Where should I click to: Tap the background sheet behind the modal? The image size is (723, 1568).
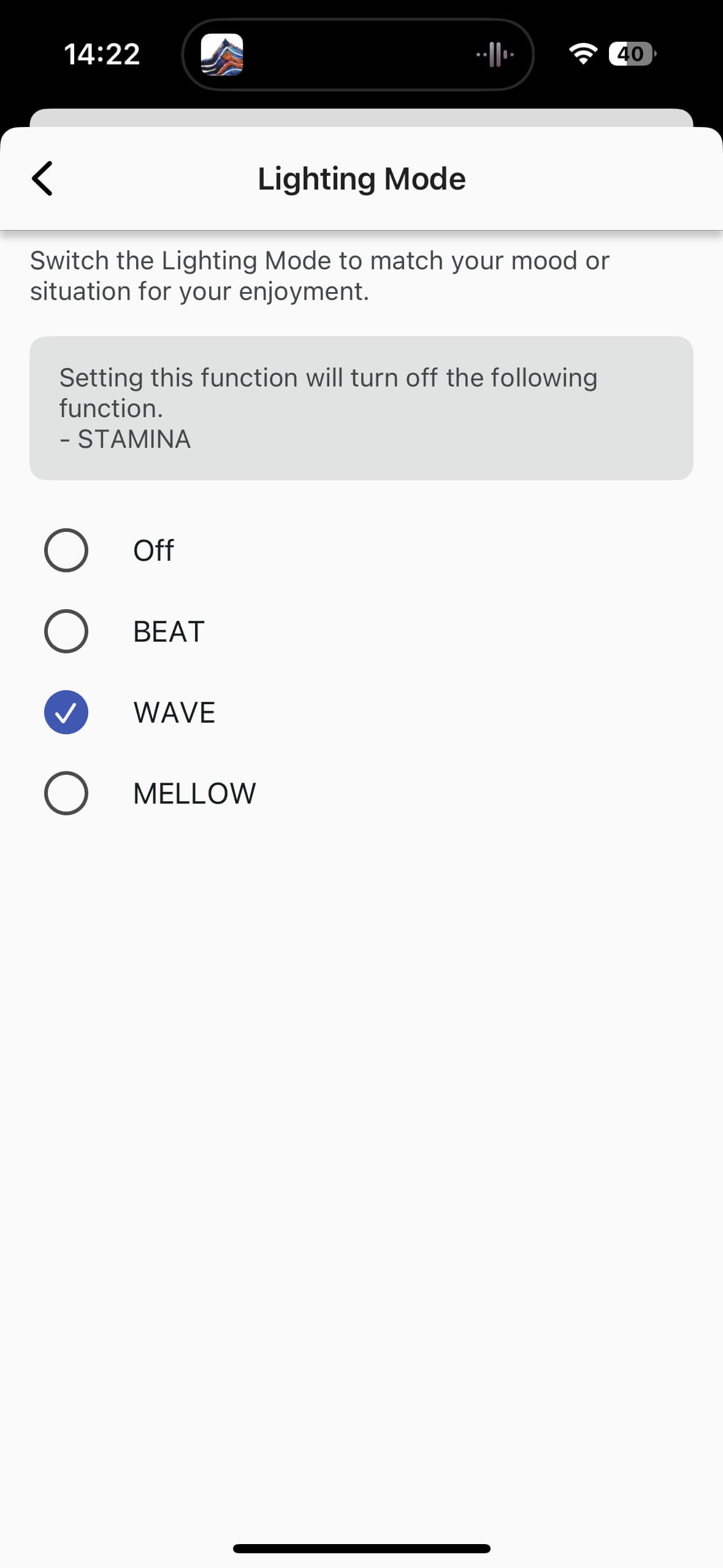pyautogui.click(x=361, y=117)
